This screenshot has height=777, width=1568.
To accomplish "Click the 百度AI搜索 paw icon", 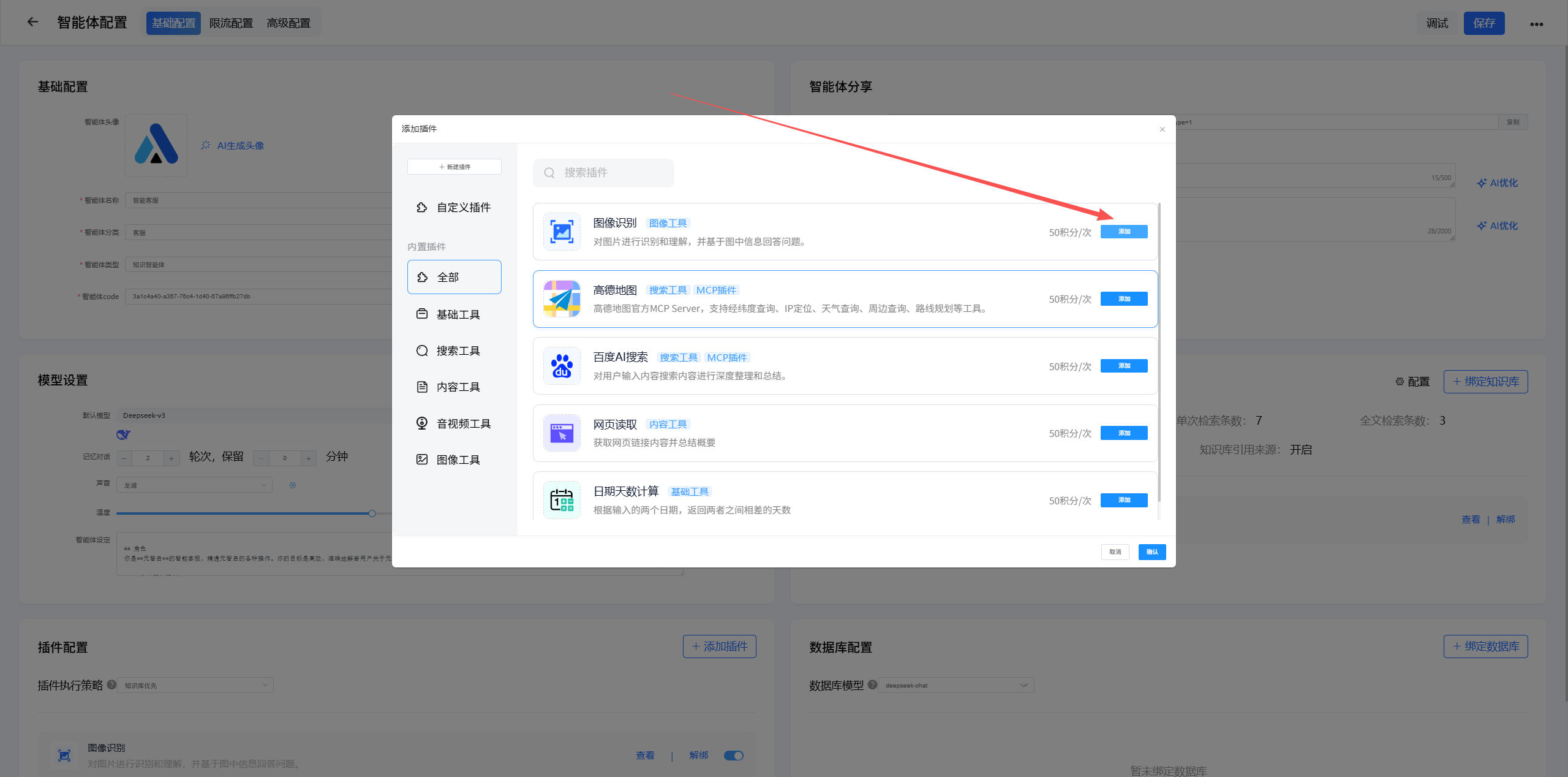I will tap(562, 366).
